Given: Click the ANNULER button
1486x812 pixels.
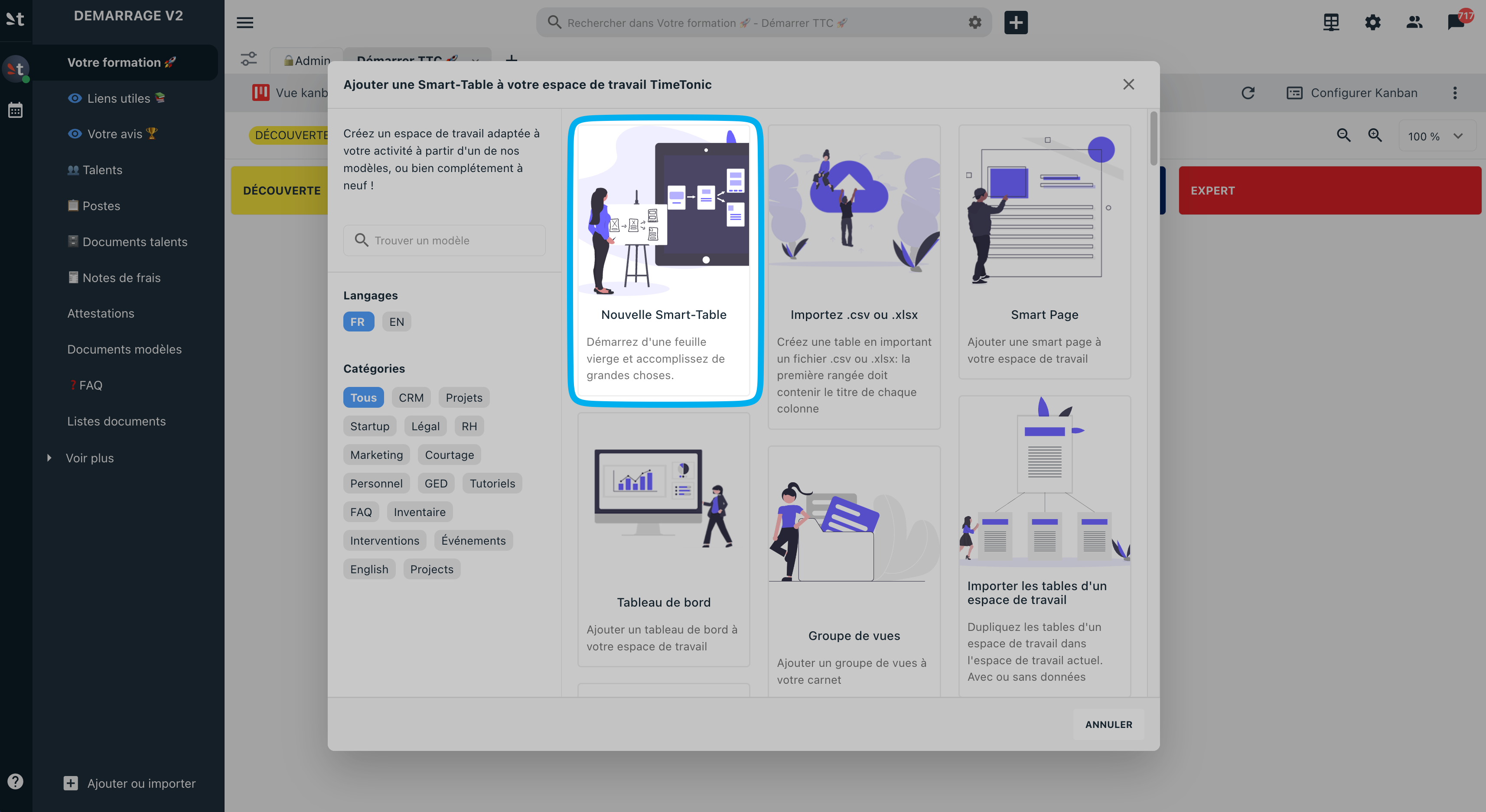Looking at the screenshot, I should 1108,724.
